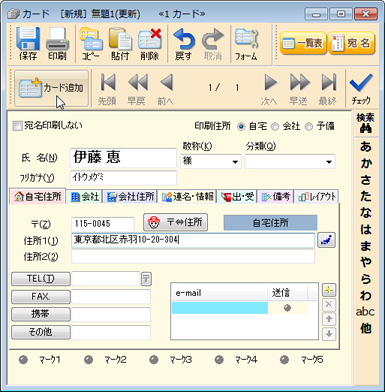Select the 会社 print address radio button
This screenshot has width=385, height=392.
click(275, 127)
